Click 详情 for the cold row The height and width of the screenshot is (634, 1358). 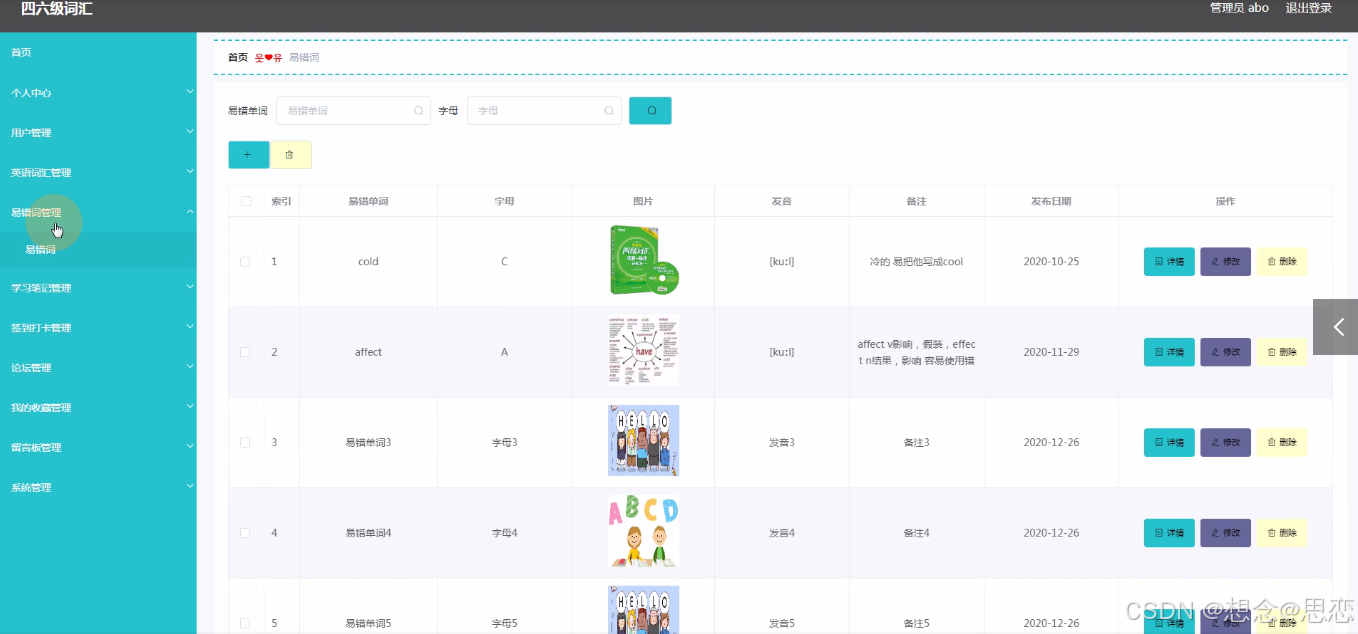click(x=1169, y=262)
